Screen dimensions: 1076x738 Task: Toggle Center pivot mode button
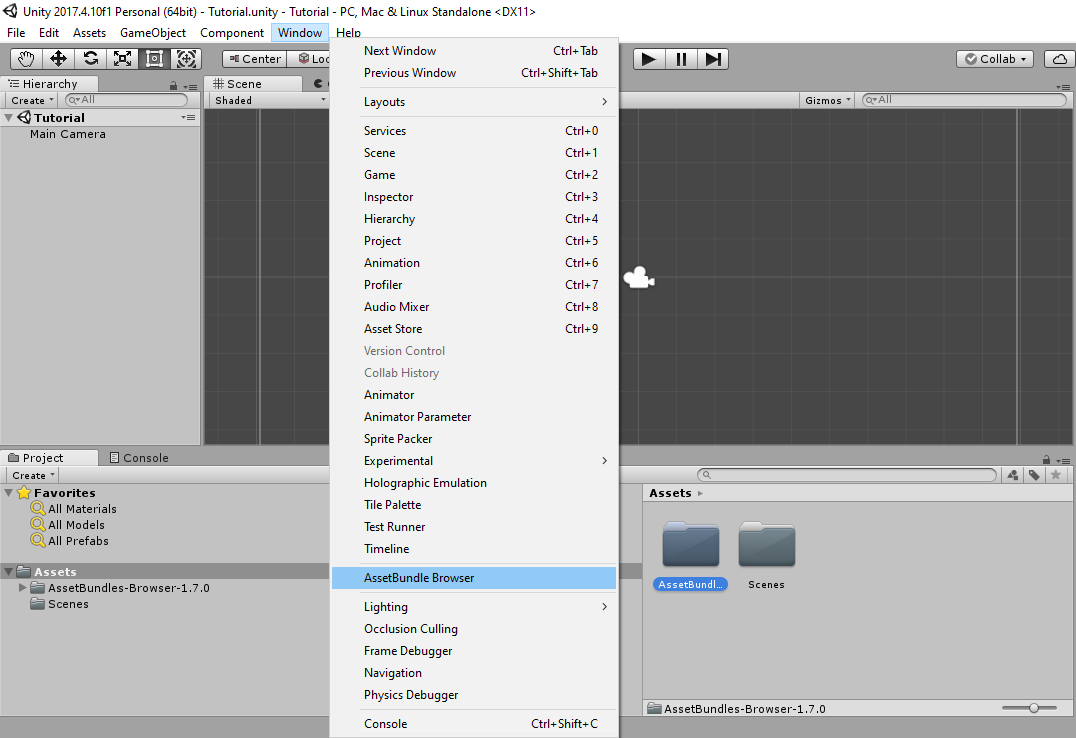pyautogui.click(x=255, y=59)
